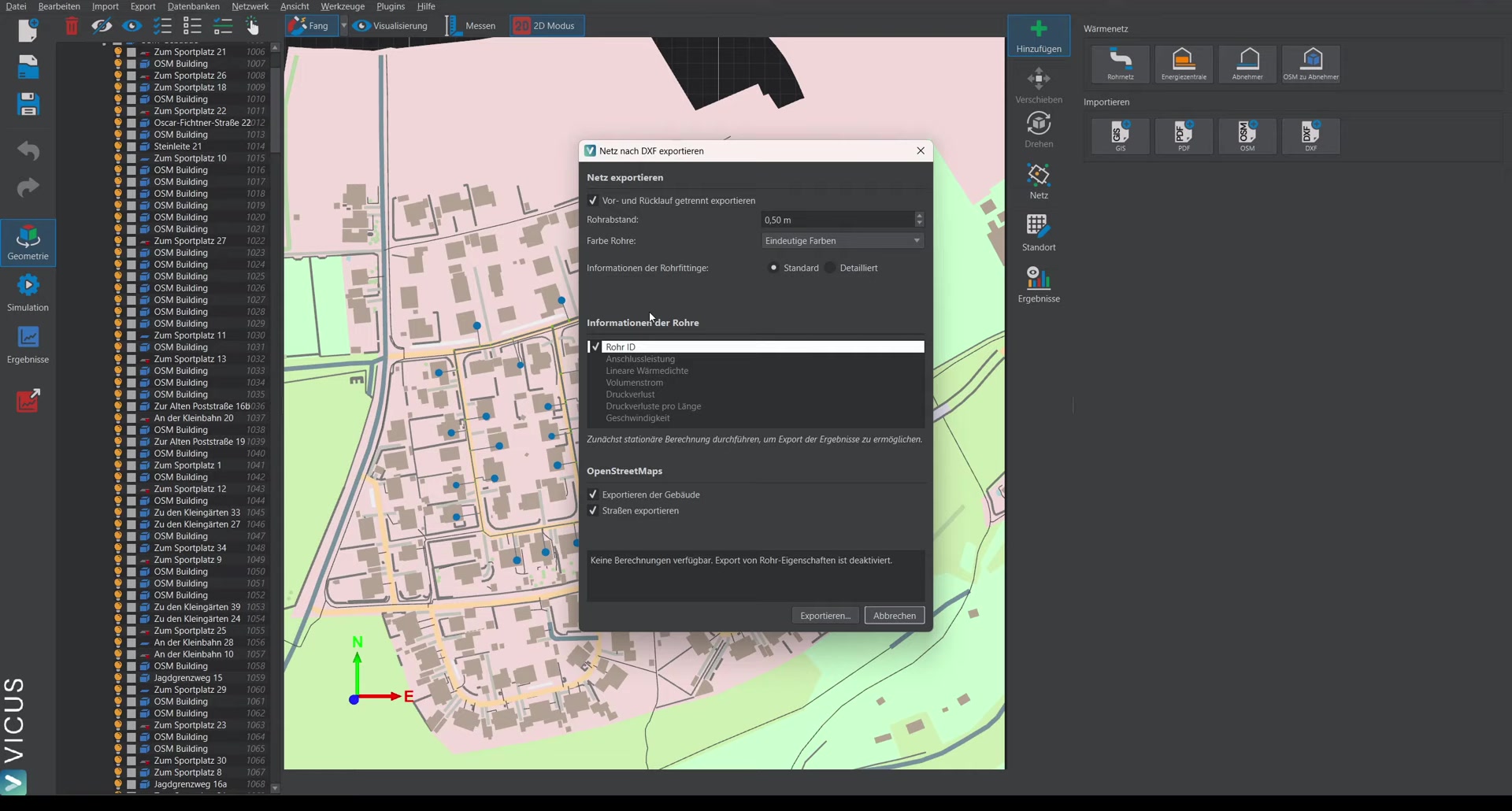
Task: Switch to the Geometrie view
Action: (28, 243)
